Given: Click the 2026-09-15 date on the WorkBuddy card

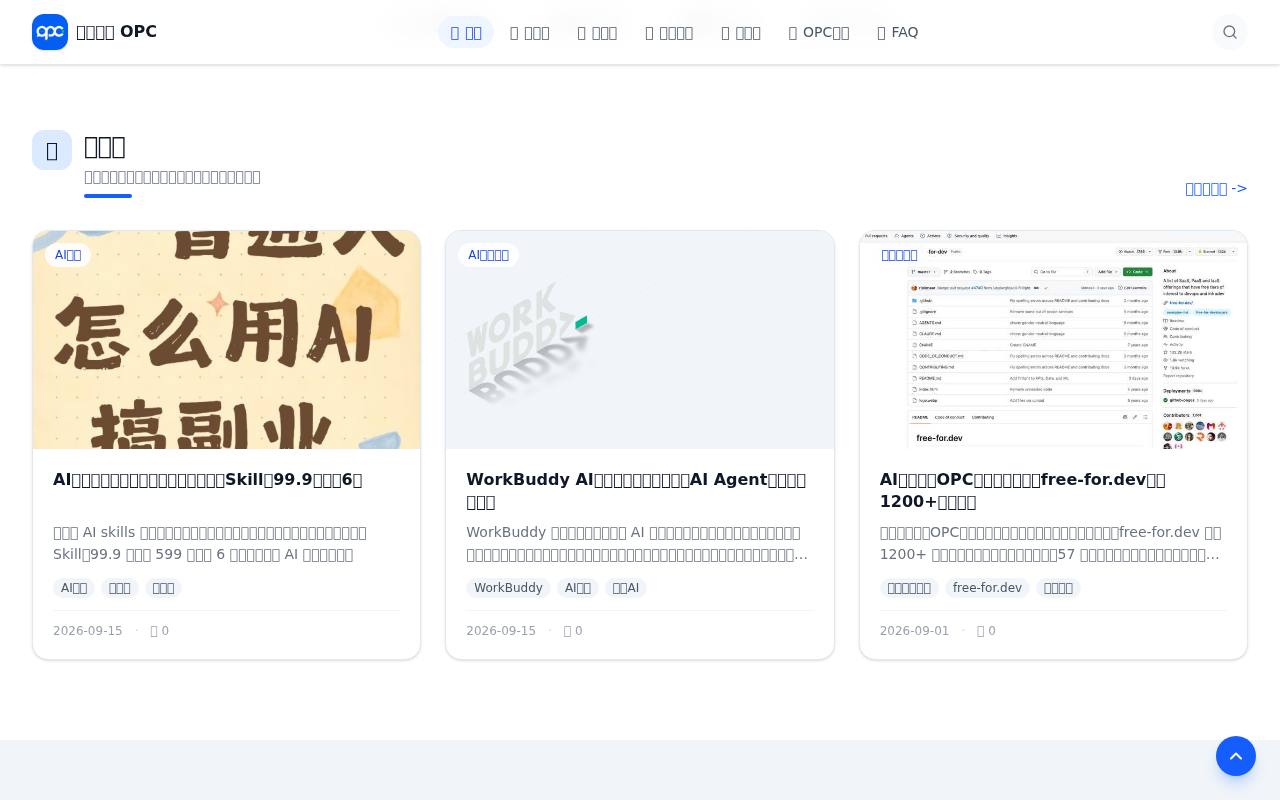Looking at the screenshot, I should (x=501, y=631).
